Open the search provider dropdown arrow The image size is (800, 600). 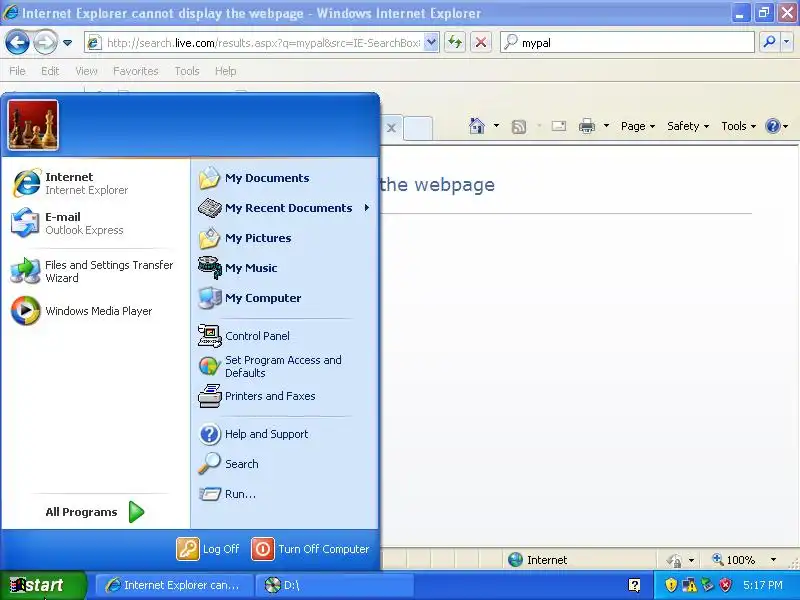point(787,42)
